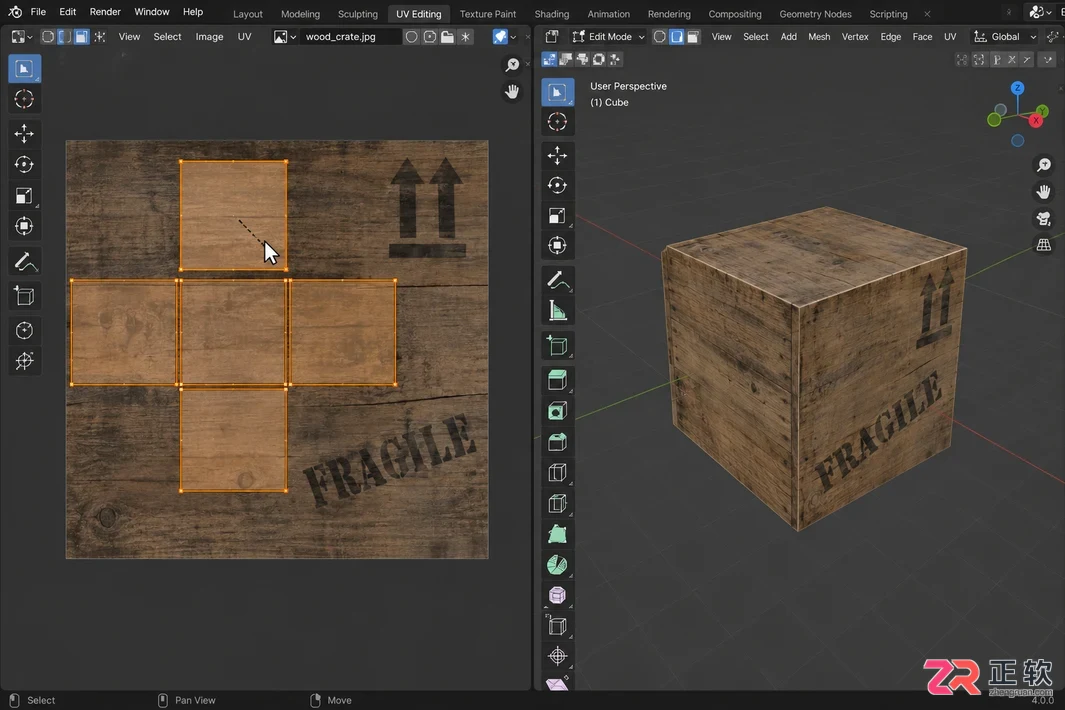Select the Shrink/Fatten tool
Image resolution: width=1065 pixels, height=710 pixels.
tap(558, 656)
